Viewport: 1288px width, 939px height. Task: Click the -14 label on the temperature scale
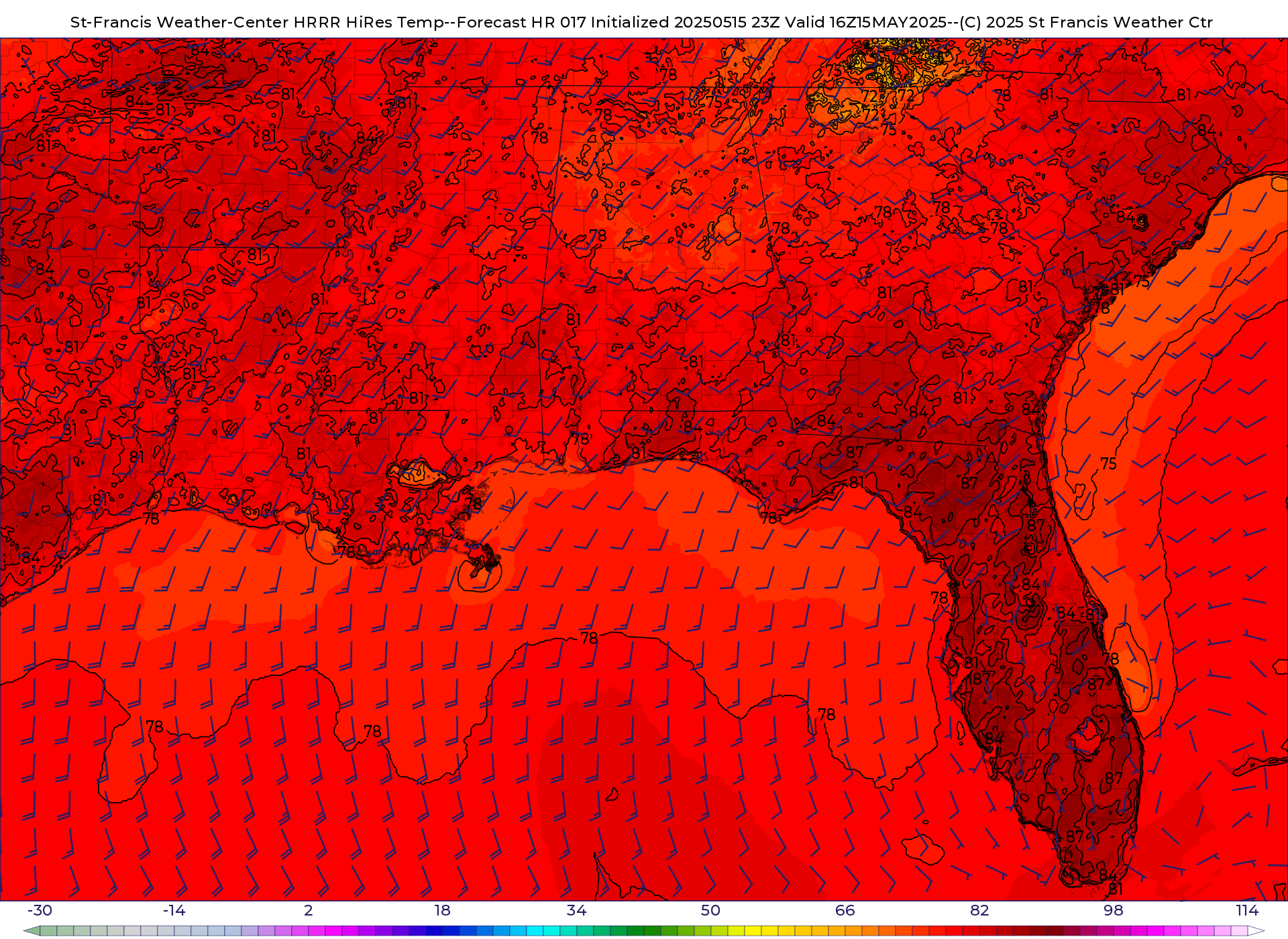(174, 910)
